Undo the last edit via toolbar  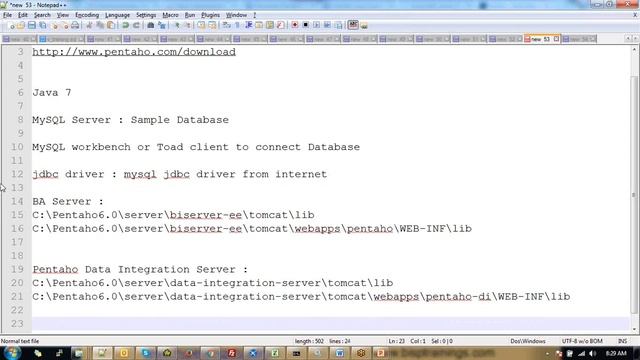click(126, 25)
